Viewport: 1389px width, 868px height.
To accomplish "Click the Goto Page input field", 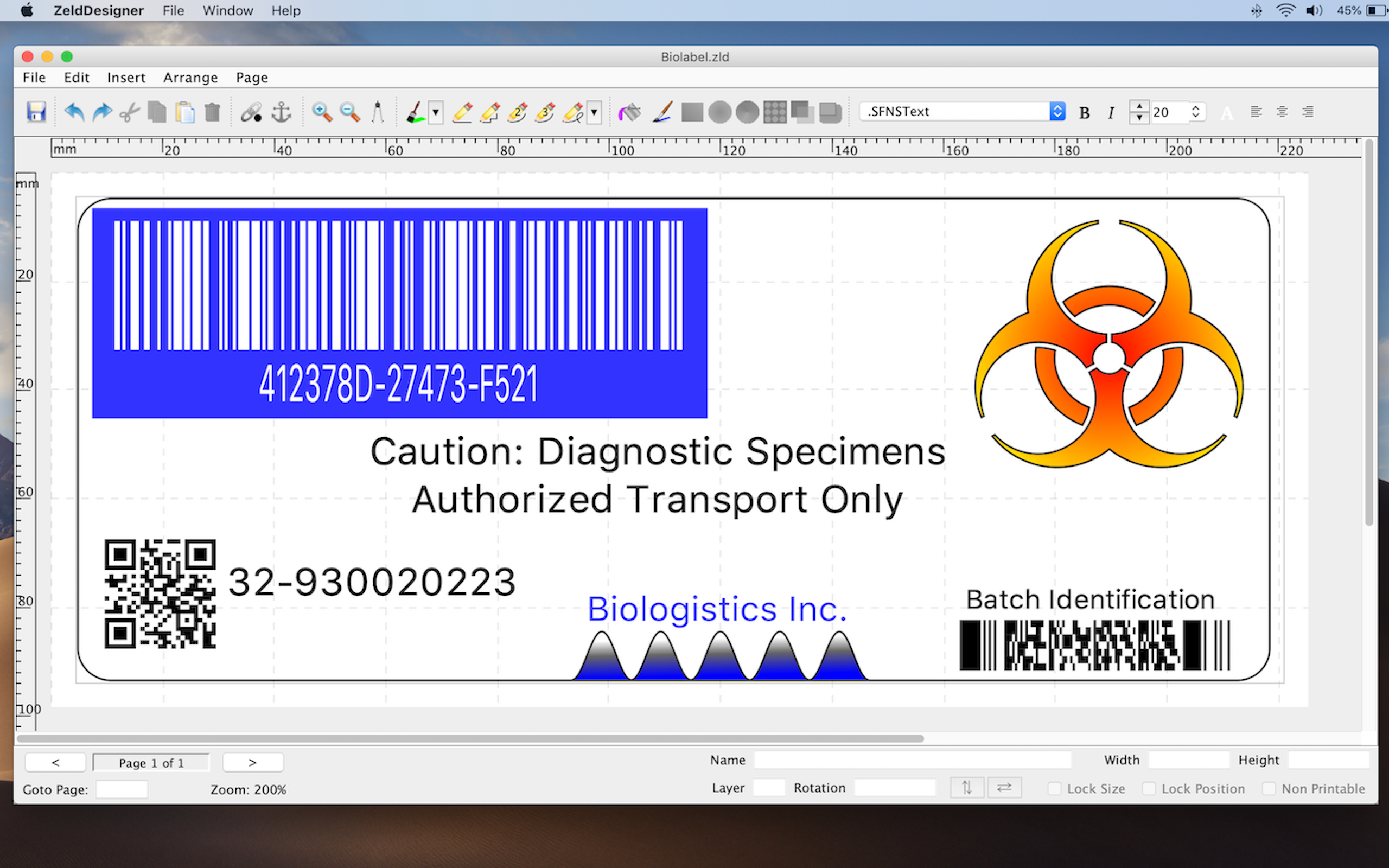I will click(122, 789).
